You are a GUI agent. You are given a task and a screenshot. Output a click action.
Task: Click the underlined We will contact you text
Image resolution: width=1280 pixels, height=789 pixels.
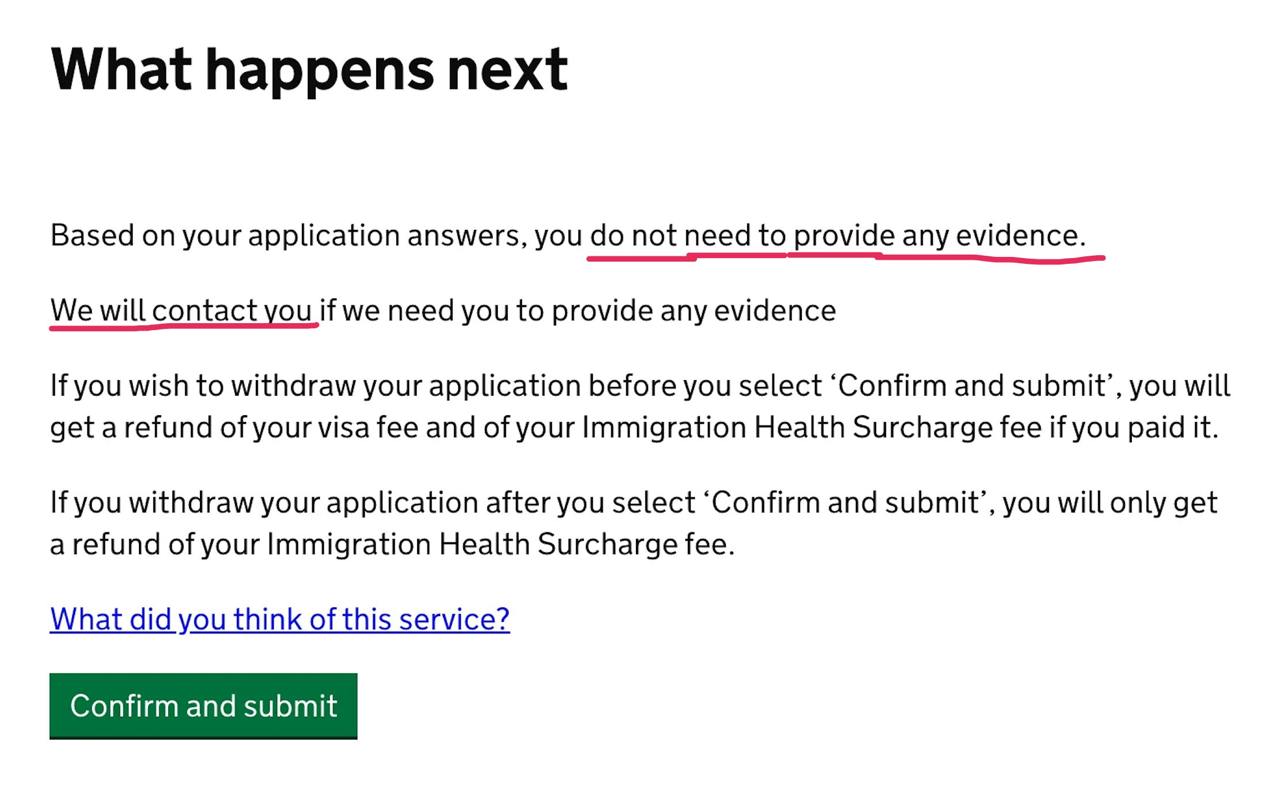pyautogui.click(x=183, y=311)
